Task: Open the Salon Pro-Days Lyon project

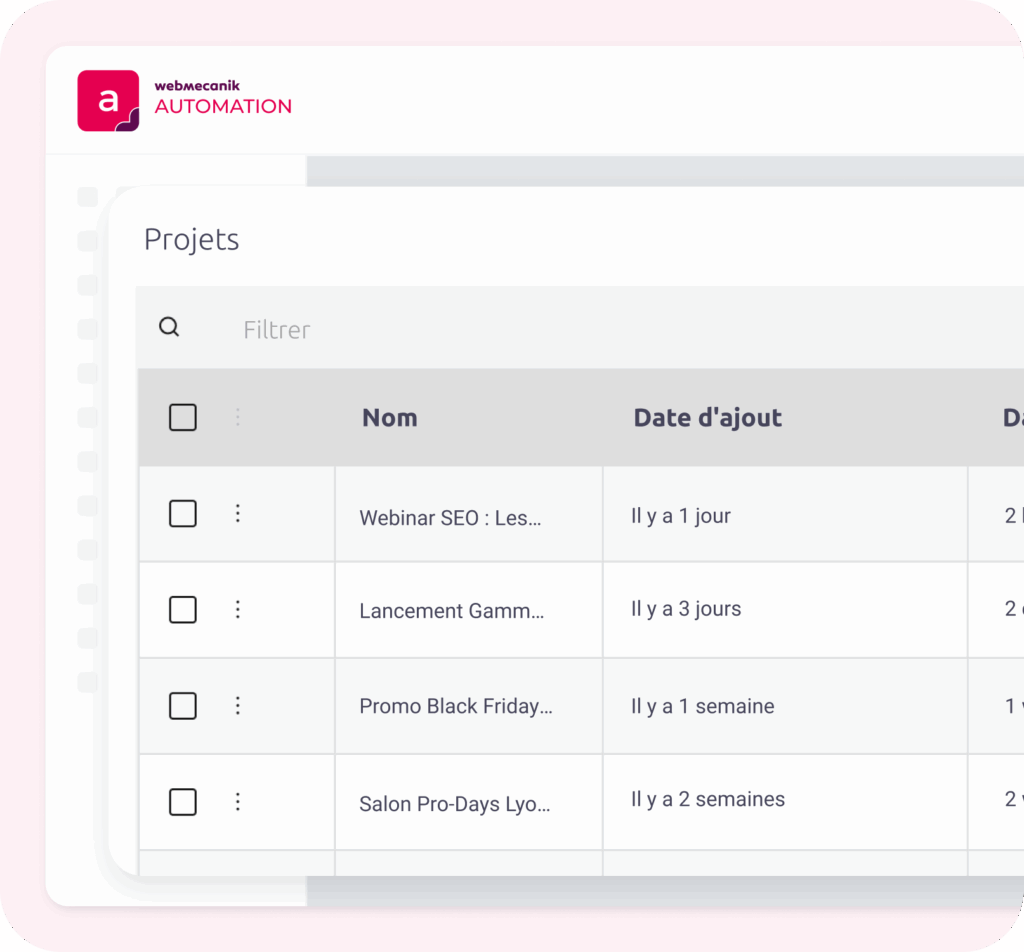Action: tap(455, 804)
